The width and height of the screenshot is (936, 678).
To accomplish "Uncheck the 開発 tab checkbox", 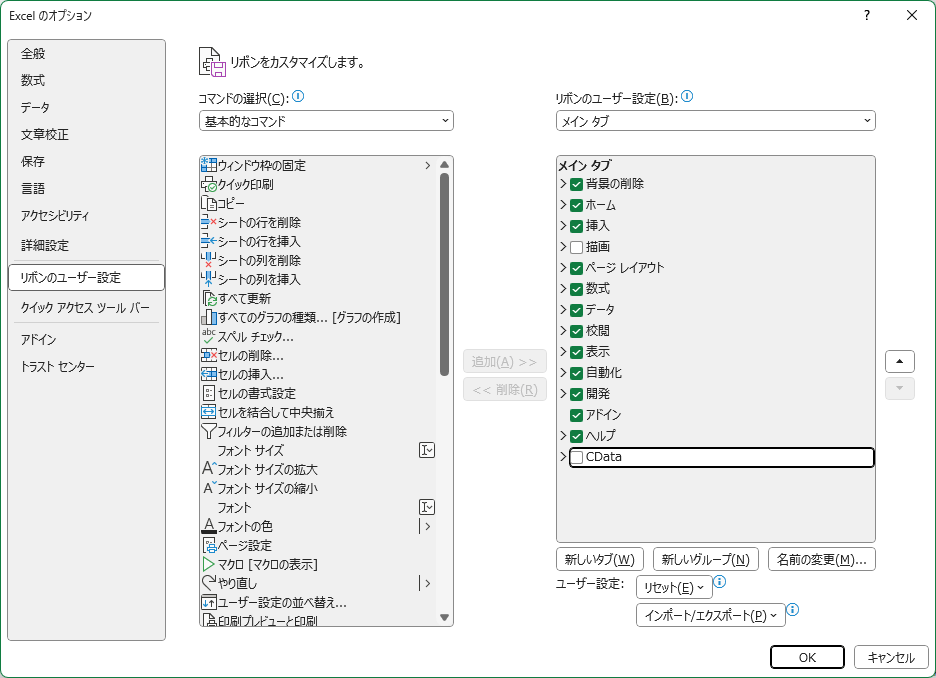I will tap(576, 394).
